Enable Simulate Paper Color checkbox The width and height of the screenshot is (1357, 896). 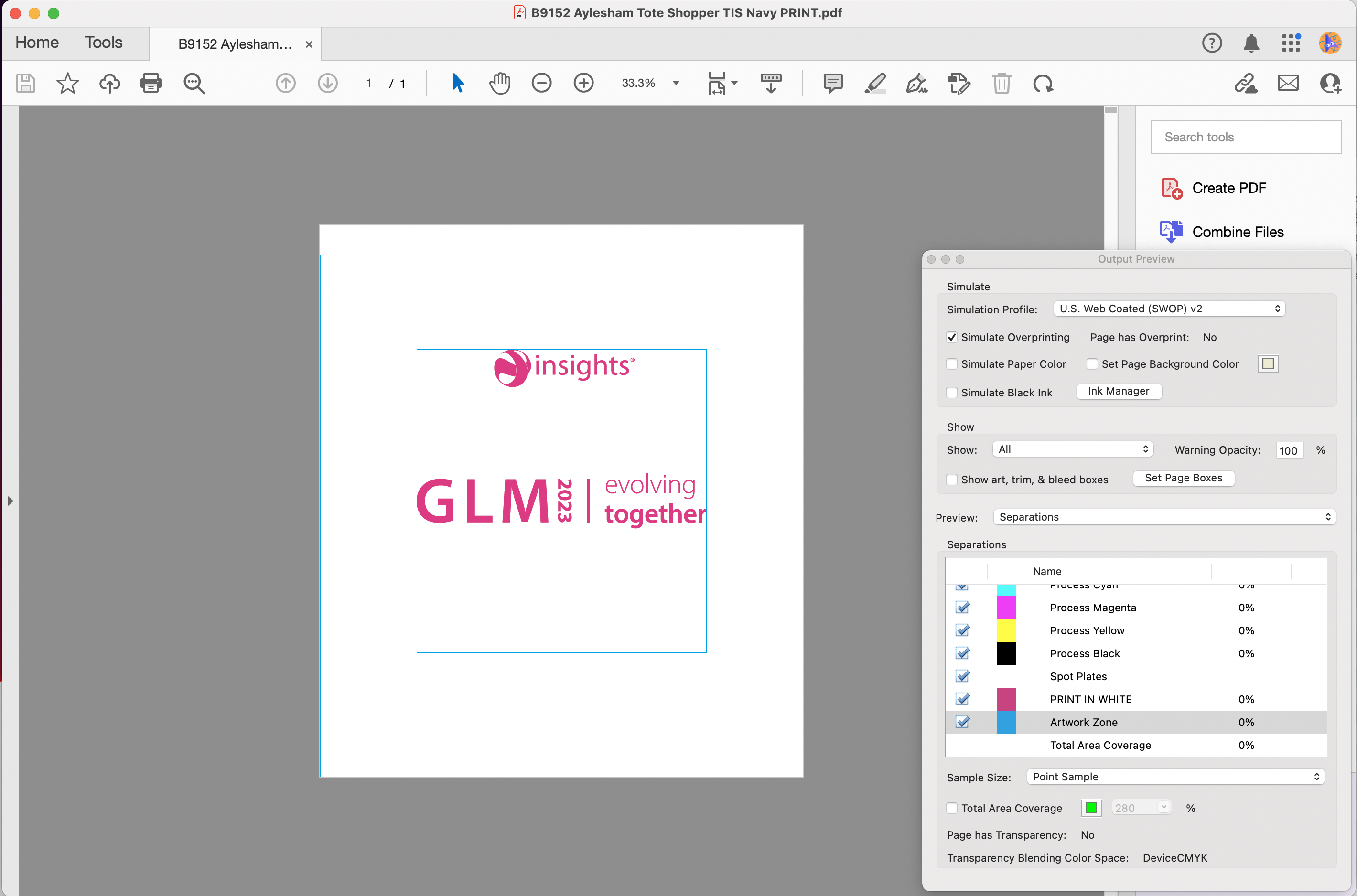(952, 364)
